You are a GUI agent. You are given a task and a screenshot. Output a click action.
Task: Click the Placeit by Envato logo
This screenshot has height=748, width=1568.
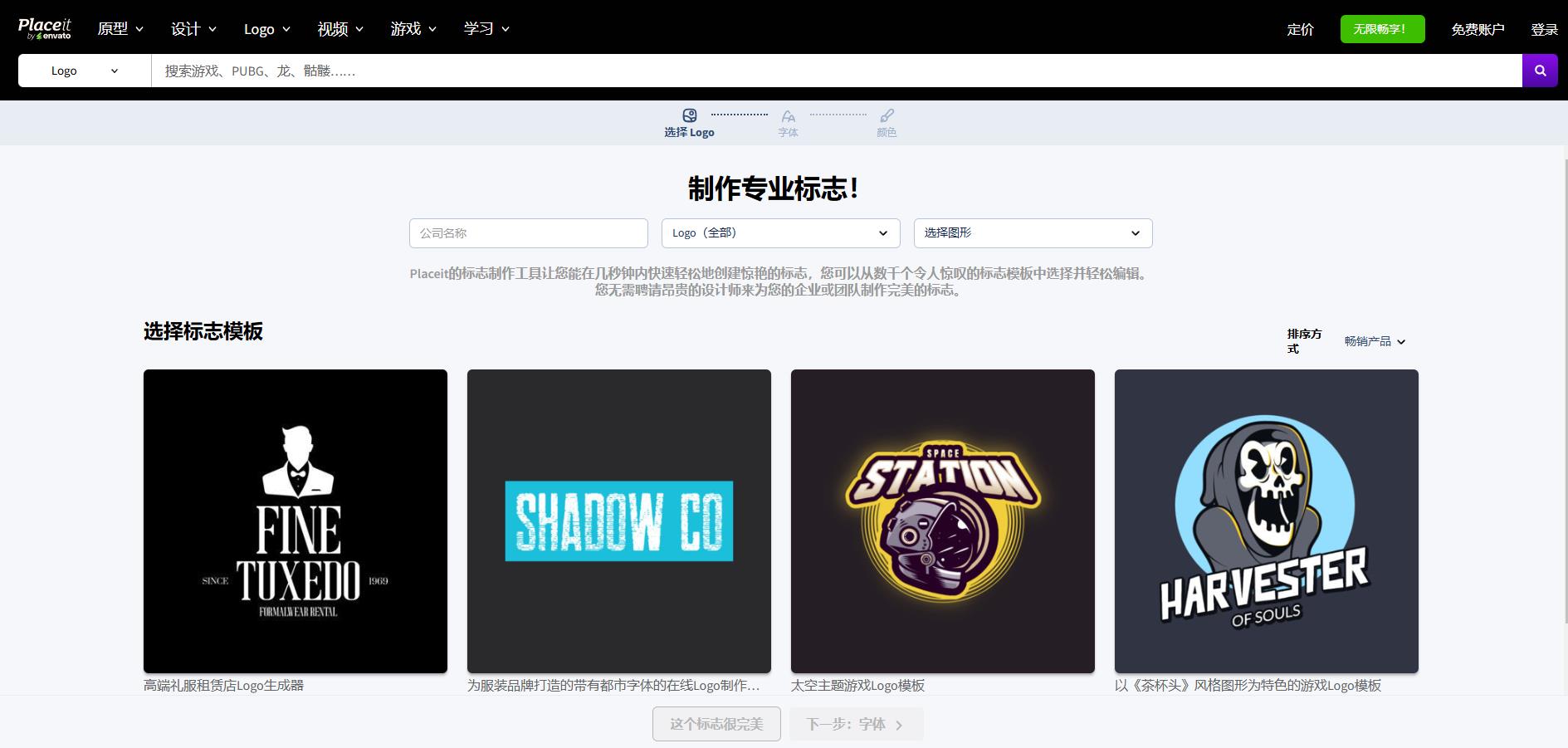45,29
